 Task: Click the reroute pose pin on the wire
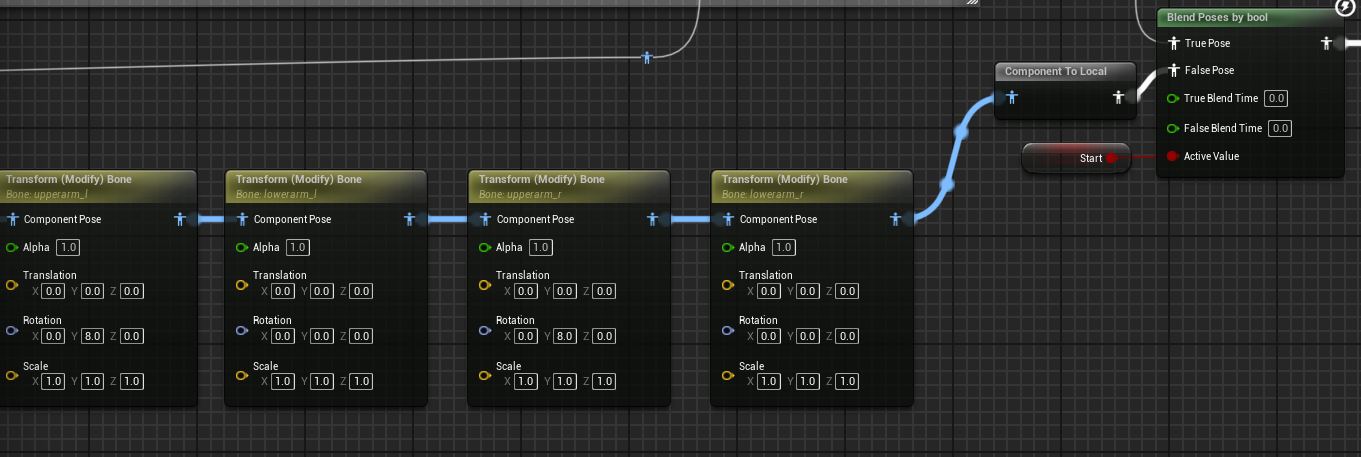[x=647, y=57]
